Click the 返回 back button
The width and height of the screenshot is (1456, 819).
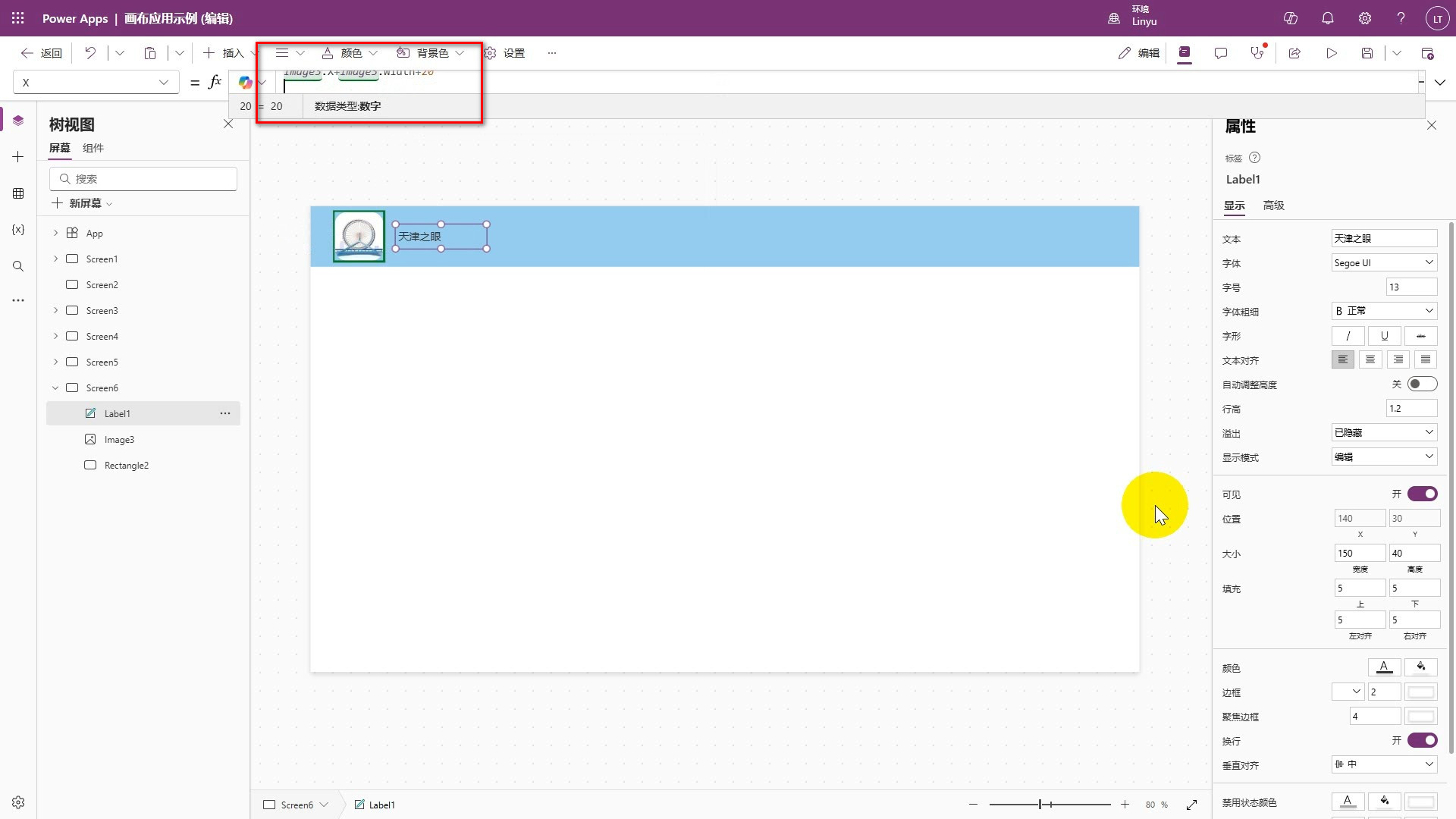tap(42, 53)
